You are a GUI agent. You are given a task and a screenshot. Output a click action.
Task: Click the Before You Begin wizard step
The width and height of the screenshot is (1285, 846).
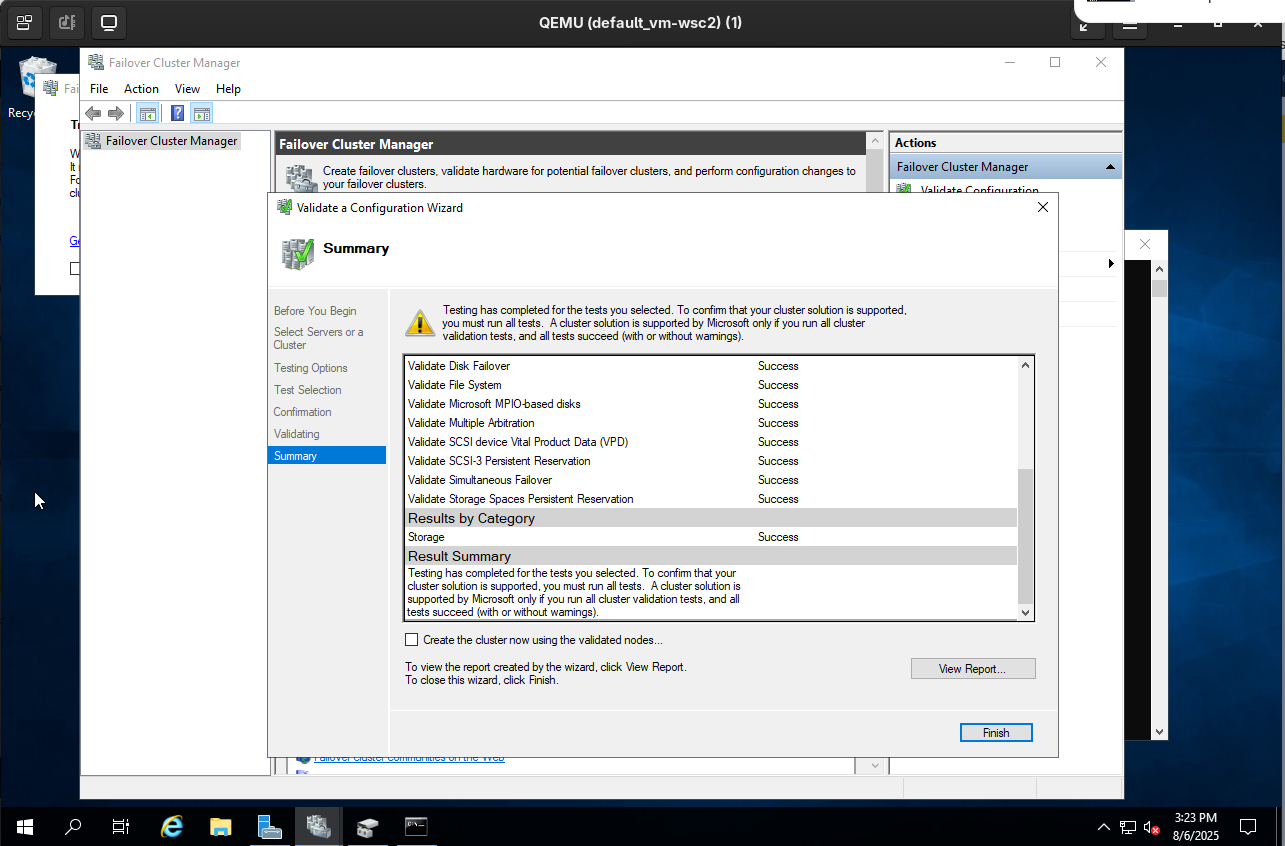(x=315, y=311)
